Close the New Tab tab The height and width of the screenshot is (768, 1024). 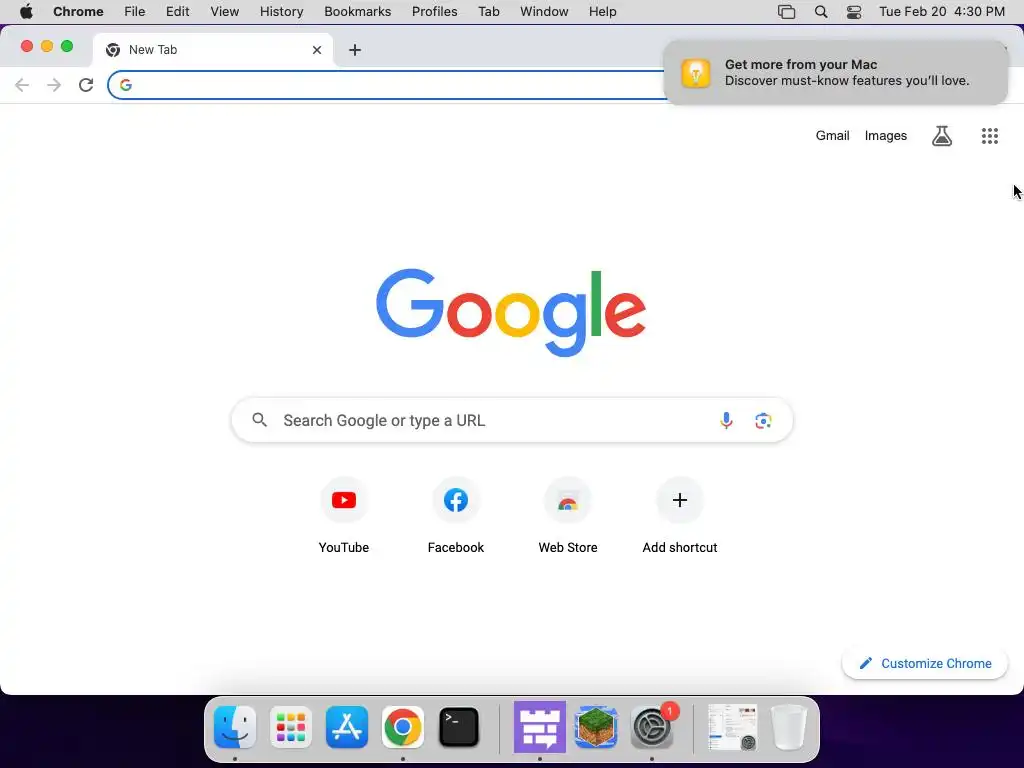[317, 50]
